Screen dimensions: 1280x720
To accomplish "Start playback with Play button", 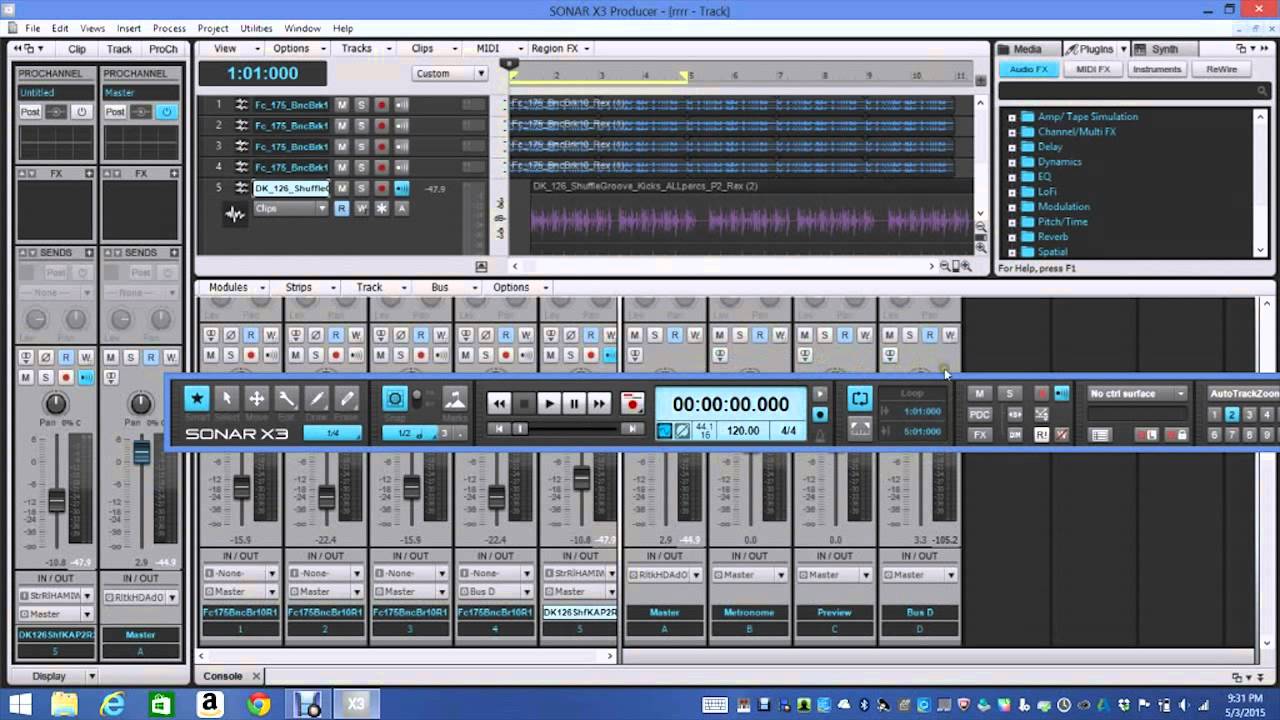I will click(548, 403).
